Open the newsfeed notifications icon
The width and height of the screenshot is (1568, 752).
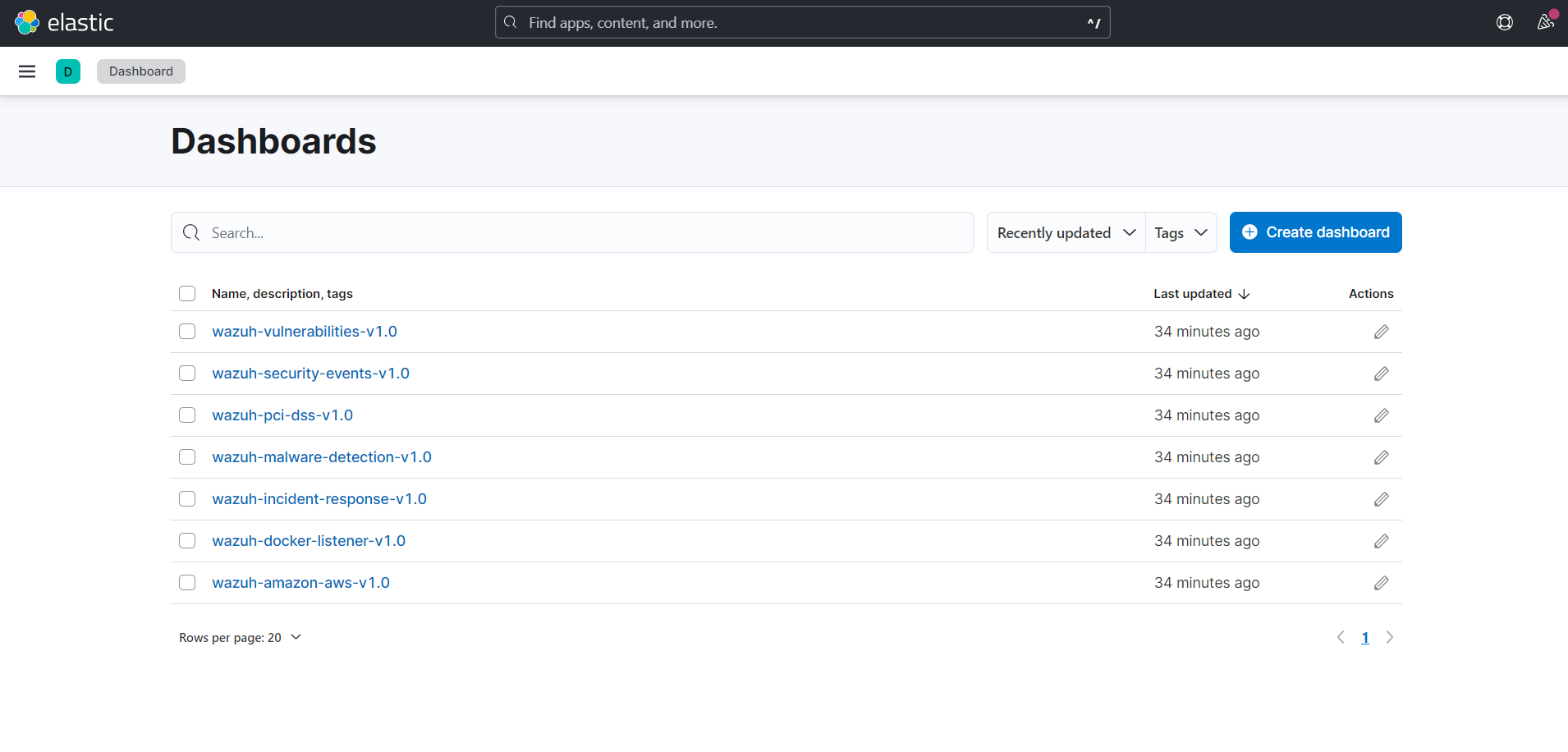point(1545,22)
